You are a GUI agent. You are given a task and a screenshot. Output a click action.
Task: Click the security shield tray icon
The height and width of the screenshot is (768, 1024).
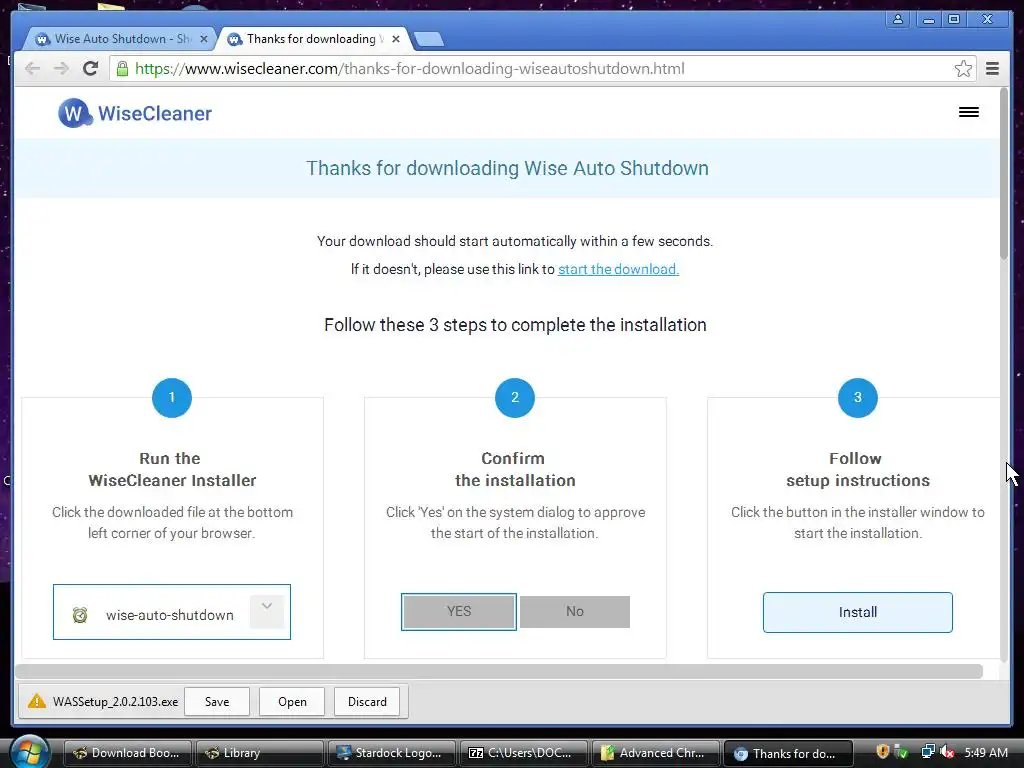882,752
